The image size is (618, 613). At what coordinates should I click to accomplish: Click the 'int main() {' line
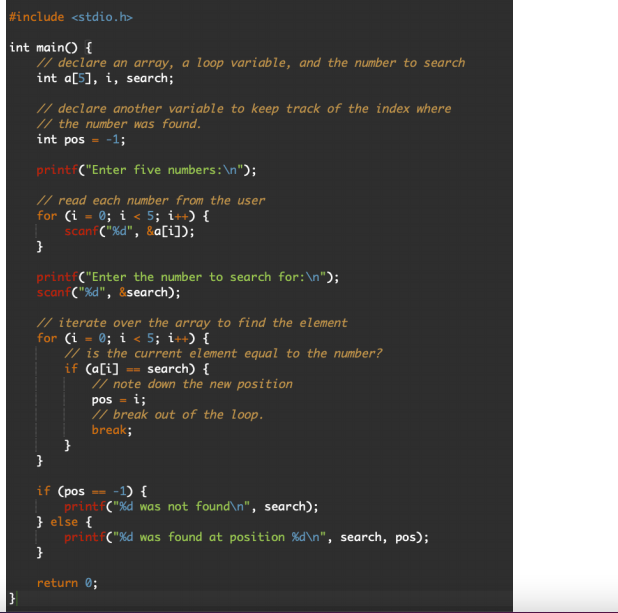point(50,48)
